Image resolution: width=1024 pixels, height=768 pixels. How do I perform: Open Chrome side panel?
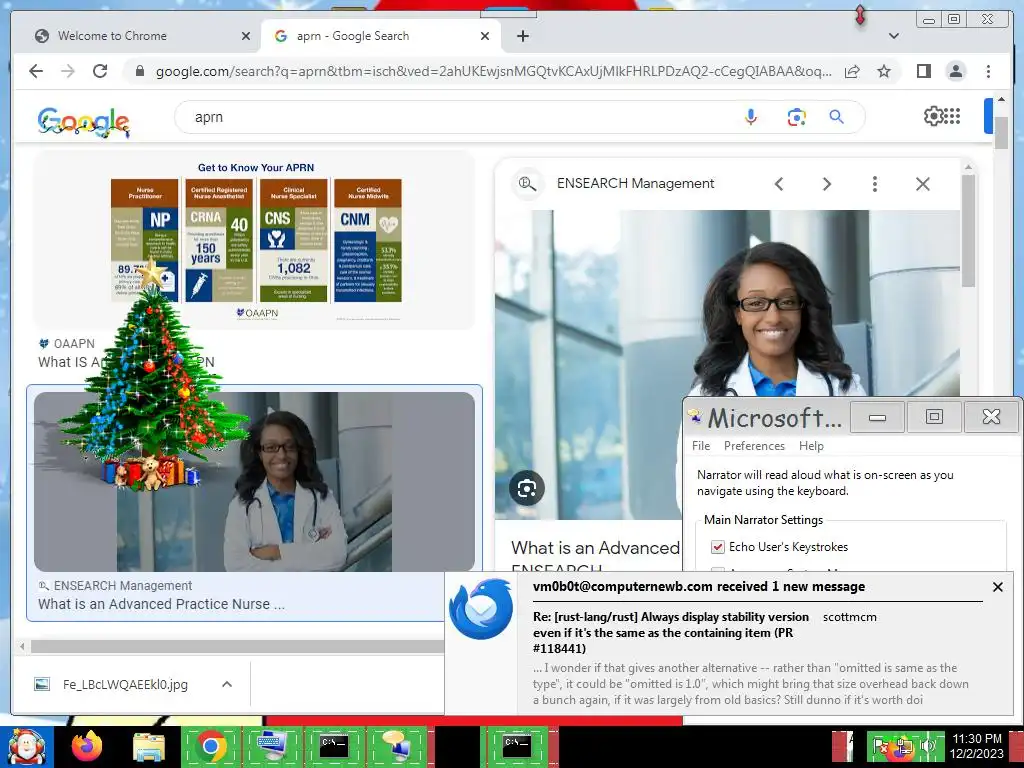[923, 71]
